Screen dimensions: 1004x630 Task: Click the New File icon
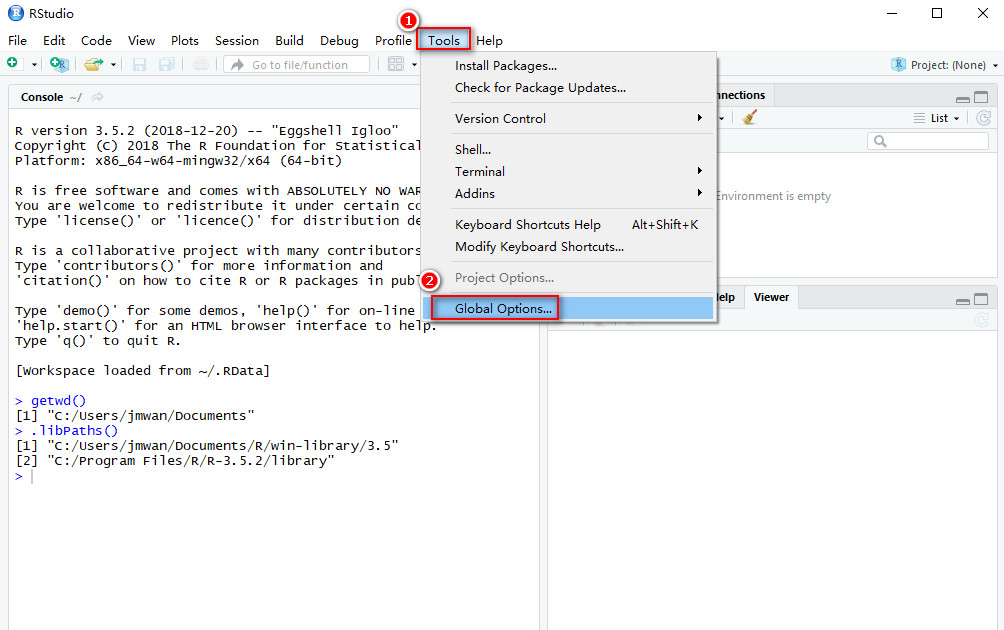[x=12, y=64]
